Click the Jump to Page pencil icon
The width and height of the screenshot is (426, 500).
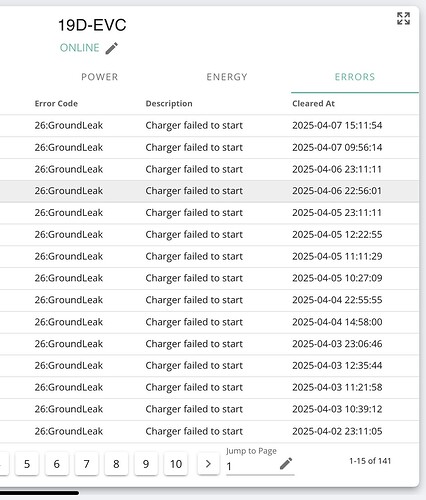point(286,464)
